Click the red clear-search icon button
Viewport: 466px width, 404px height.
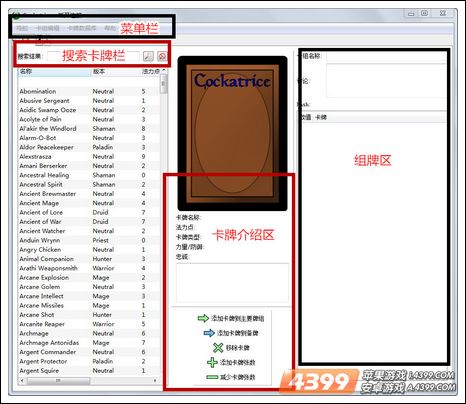coord(162,56)
